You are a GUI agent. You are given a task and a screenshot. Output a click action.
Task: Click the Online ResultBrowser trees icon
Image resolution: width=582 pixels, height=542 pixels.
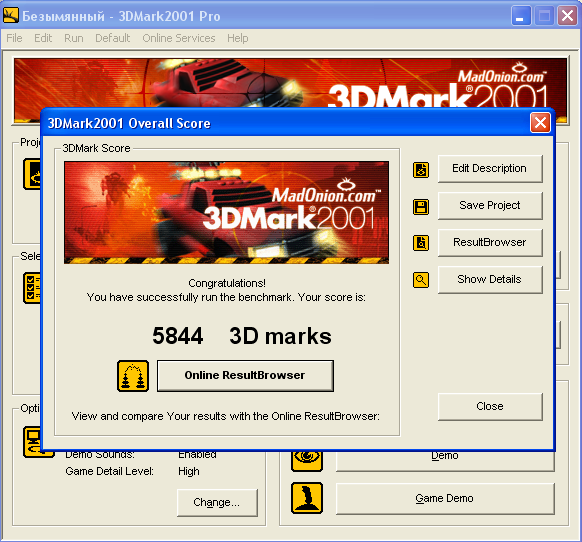click(133, 376)
